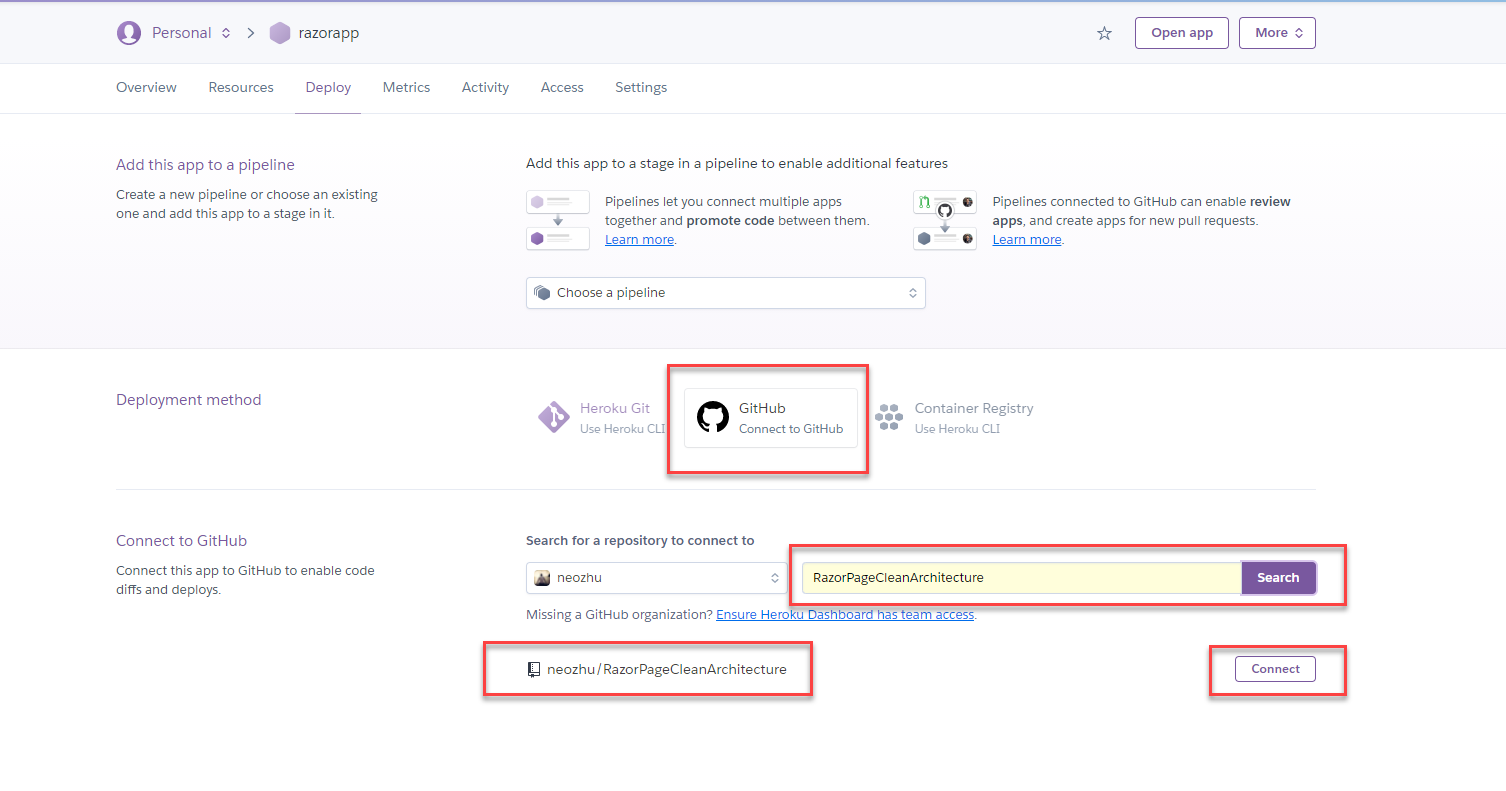
Task: Open Ensure Heroku Dashboard has team access link
Action: 845,615
